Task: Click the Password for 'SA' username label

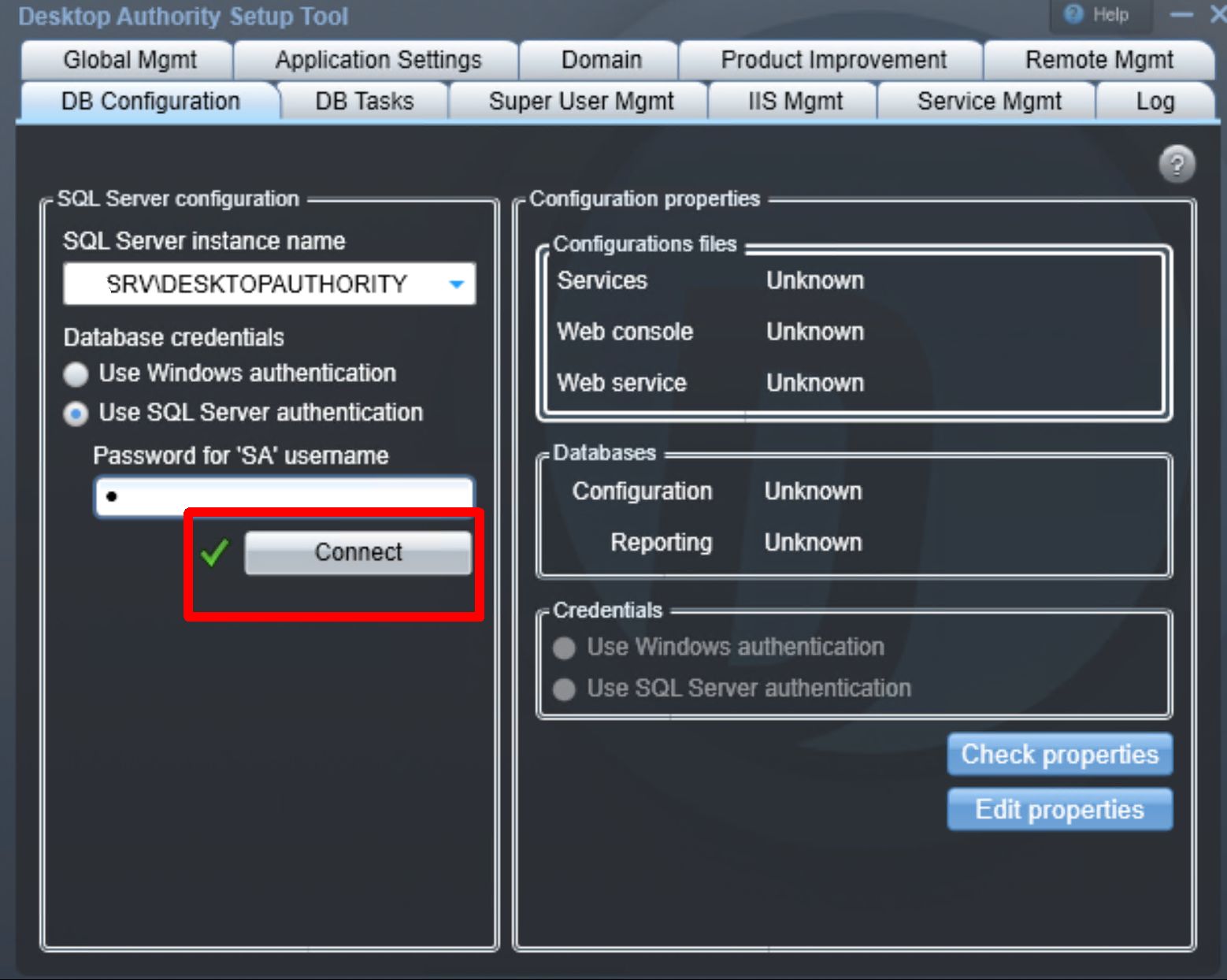Action: pyautogui.click(x=240, y=455)
